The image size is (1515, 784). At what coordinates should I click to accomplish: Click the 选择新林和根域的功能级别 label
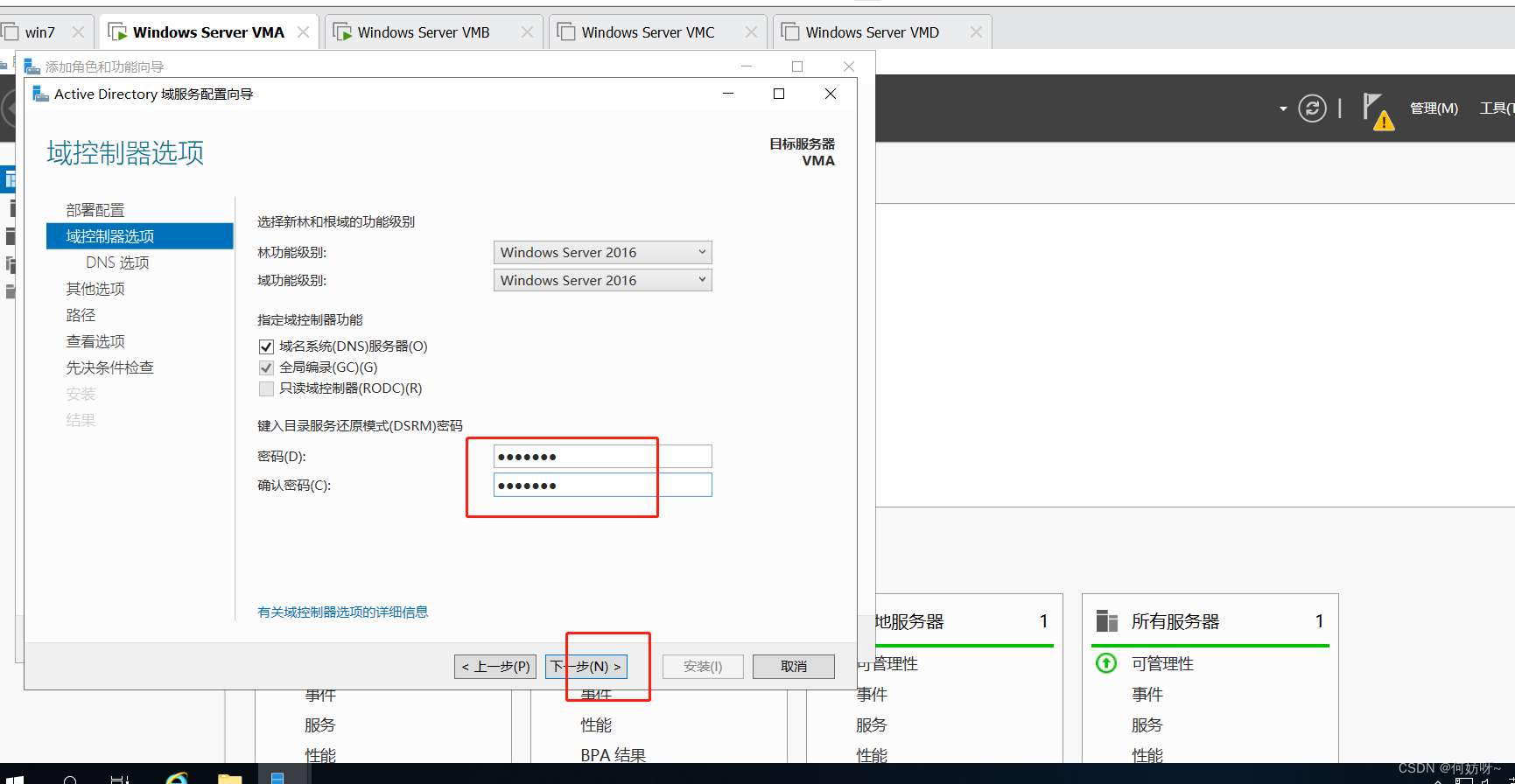click(x=336, y=222)
